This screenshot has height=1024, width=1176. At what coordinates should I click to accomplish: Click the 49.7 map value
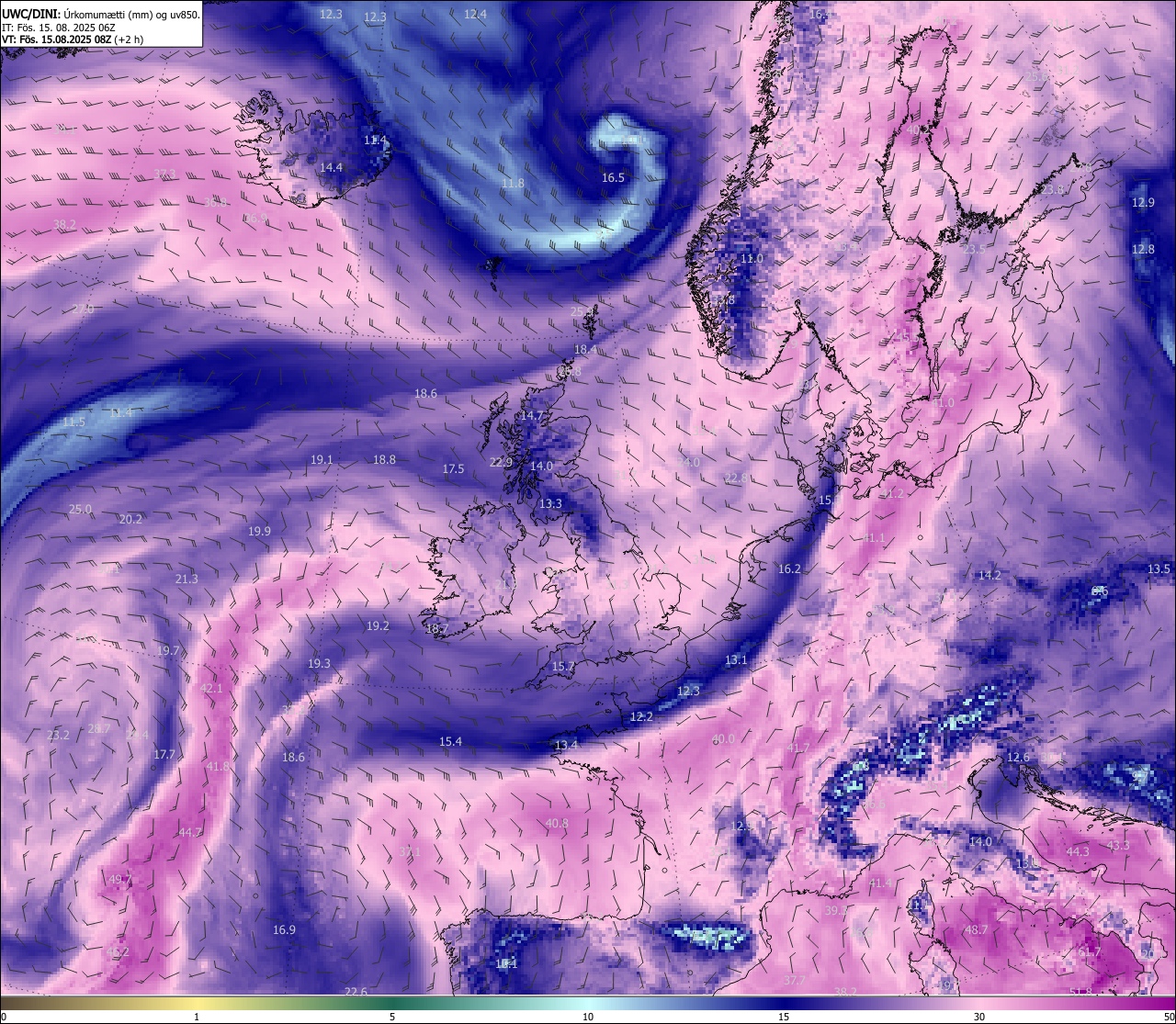[x=119, y=880]
